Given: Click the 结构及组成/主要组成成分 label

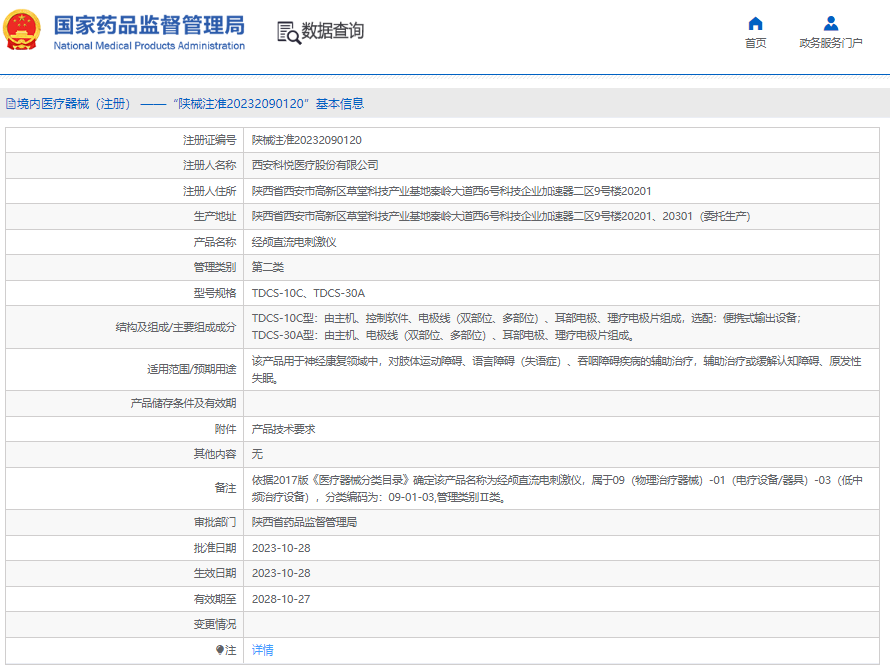Looking at the screenshot, I should coord(175,327).
